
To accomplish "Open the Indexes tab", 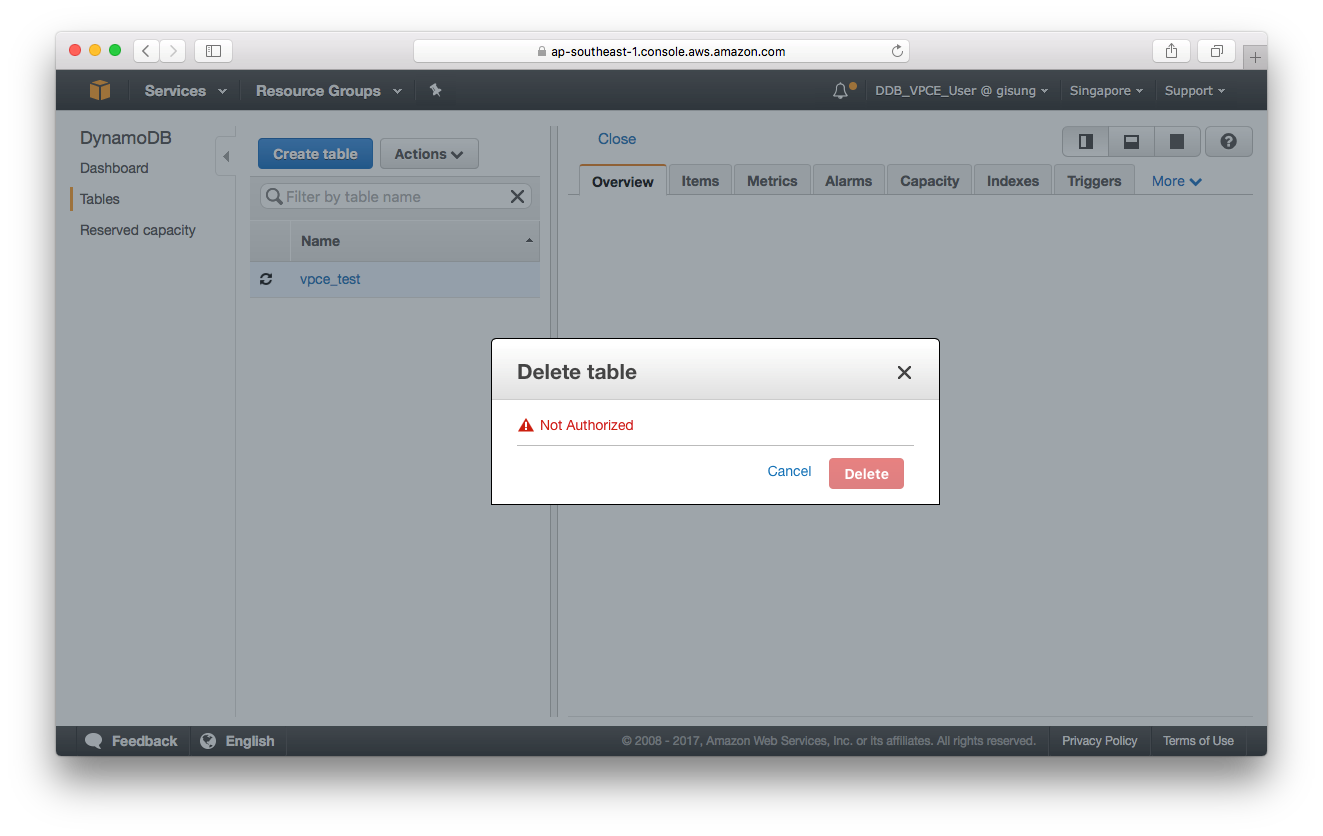I will [x=1013, y=181].
